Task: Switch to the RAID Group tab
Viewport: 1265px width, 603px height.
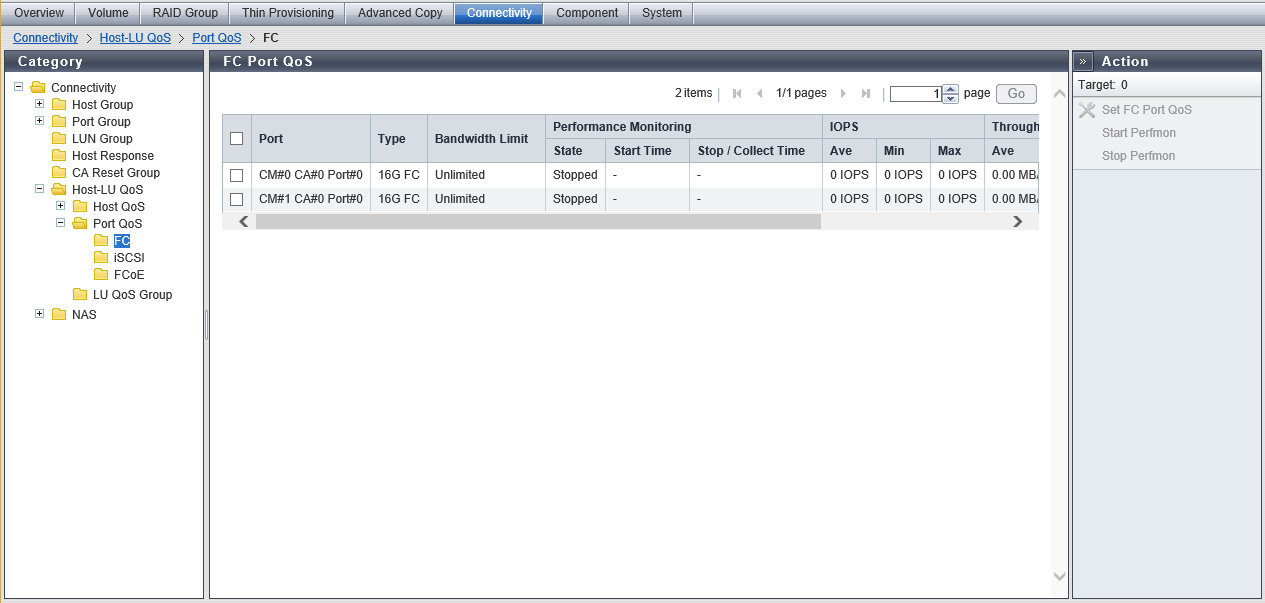Action: tap(185, 13)
